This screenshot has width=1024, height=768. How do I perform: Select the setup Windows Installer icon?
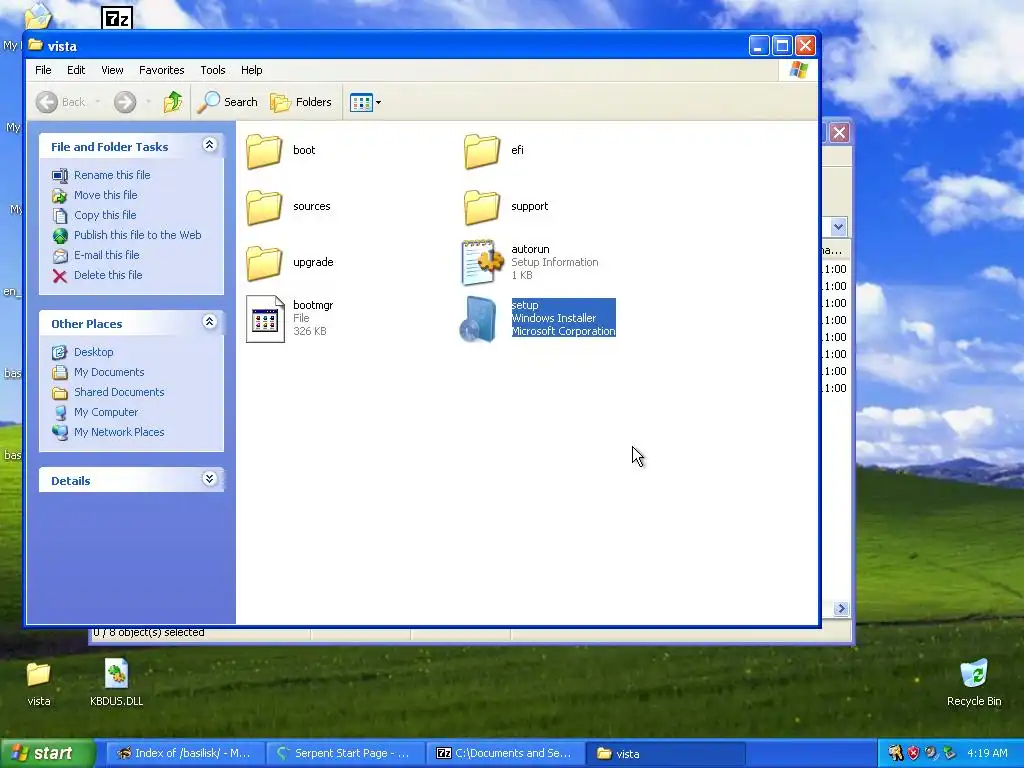(479, 319)
